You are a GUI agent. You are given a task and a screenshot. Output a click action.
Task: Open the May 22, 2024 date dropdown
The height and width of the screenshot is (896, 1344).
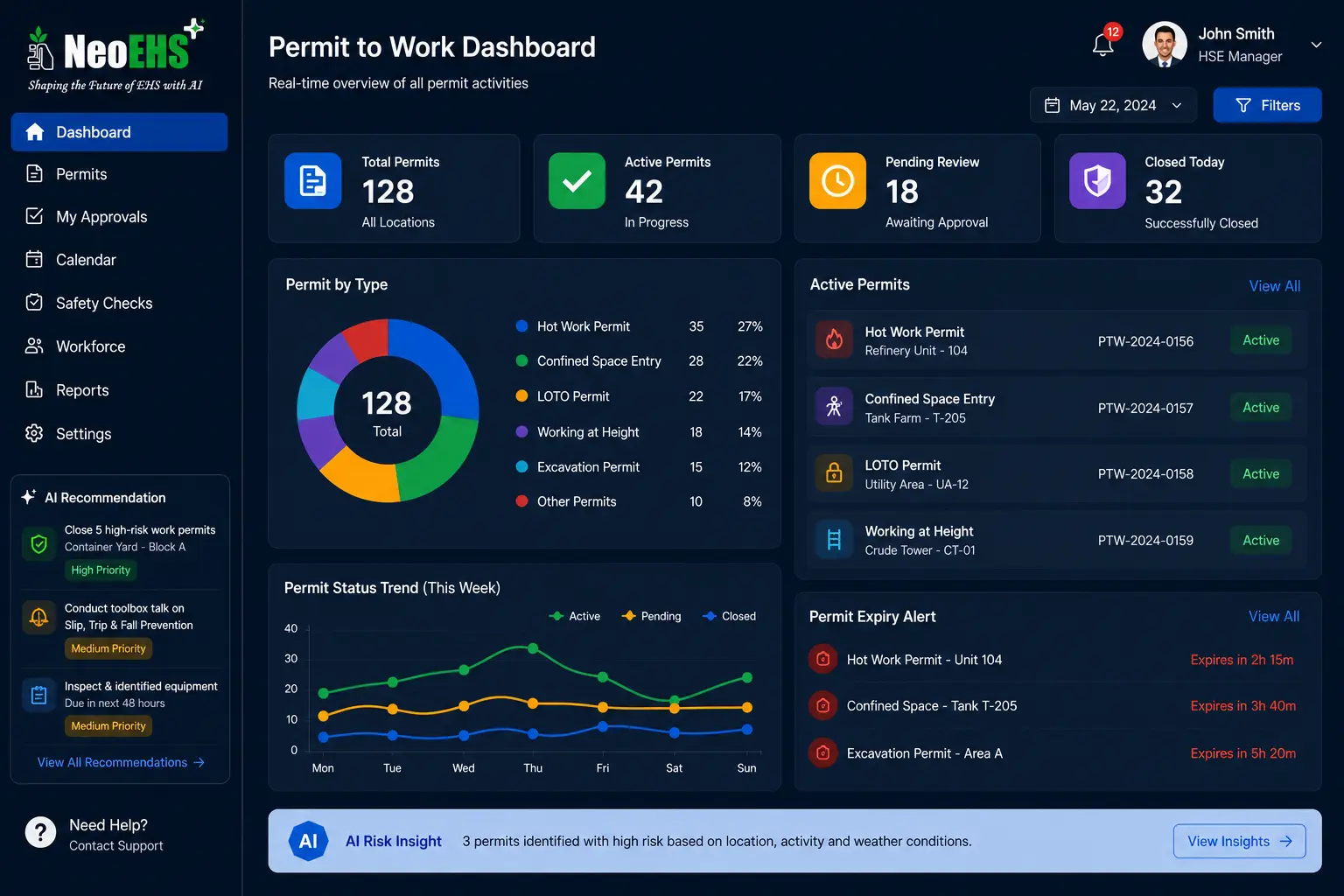click(1113, 105)
